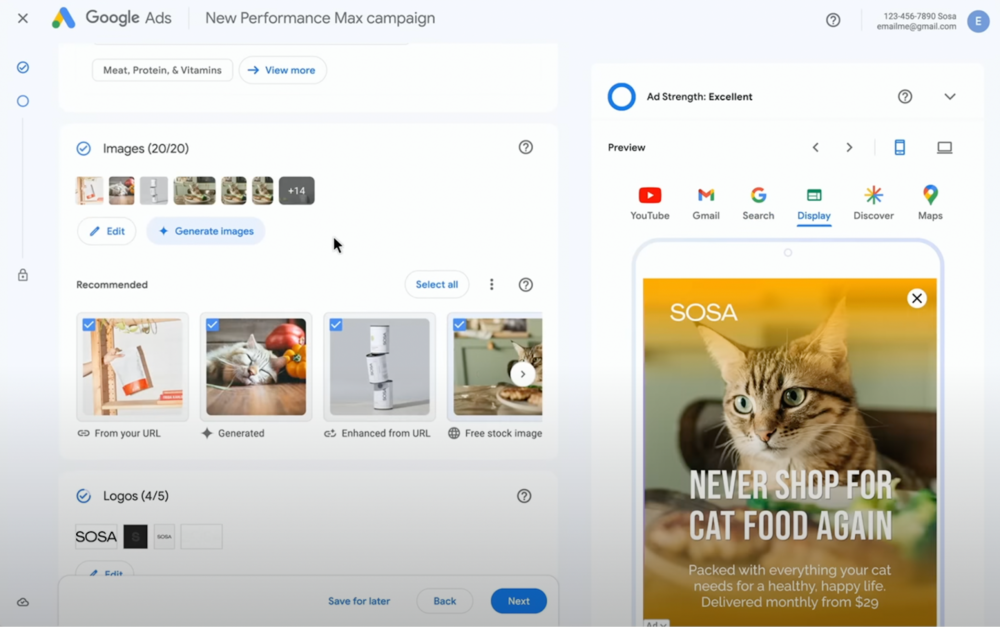Select the Discover preview tab
The width and height of the screenshot is (1000, 627).
pos(873,203)
